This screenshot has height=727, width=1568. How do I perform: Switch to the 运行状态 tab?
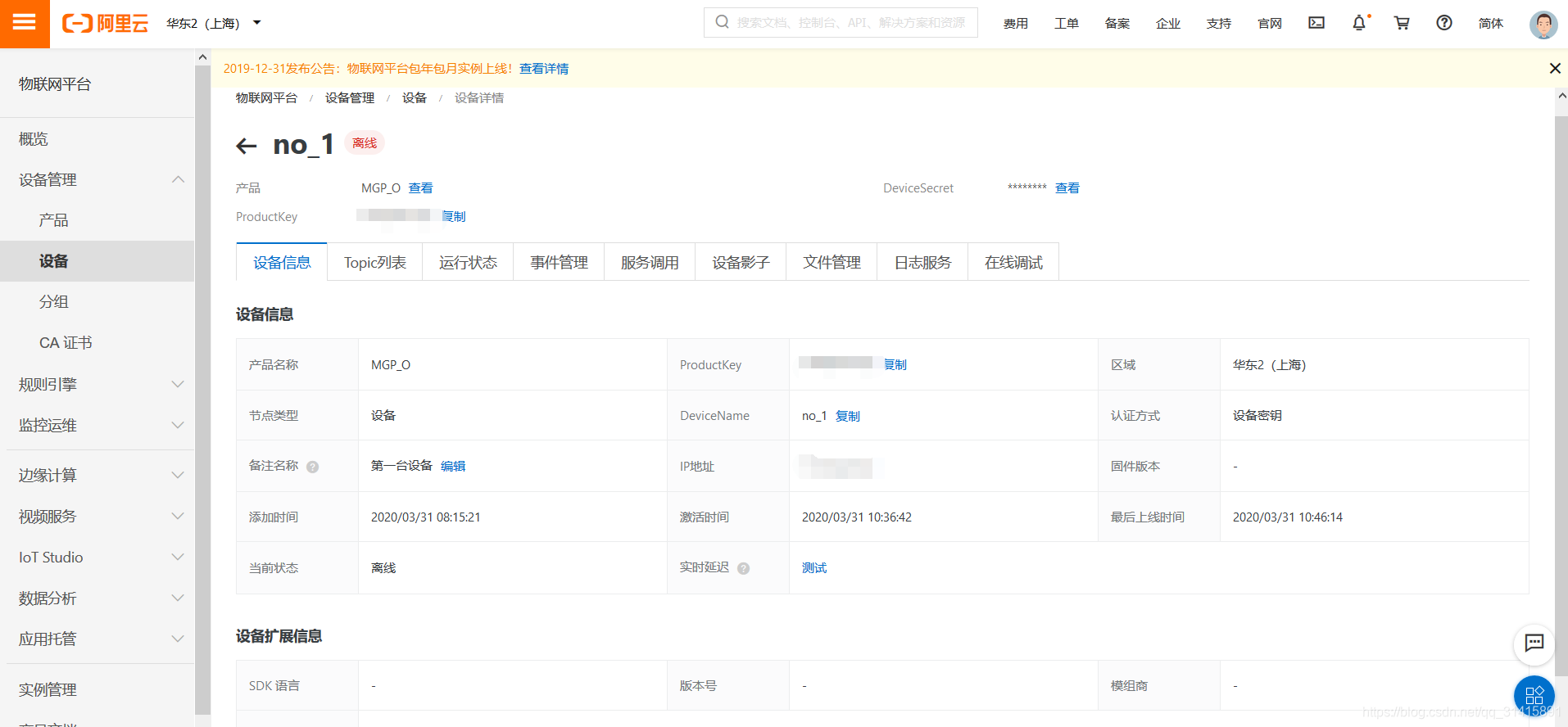click(468, 262)
